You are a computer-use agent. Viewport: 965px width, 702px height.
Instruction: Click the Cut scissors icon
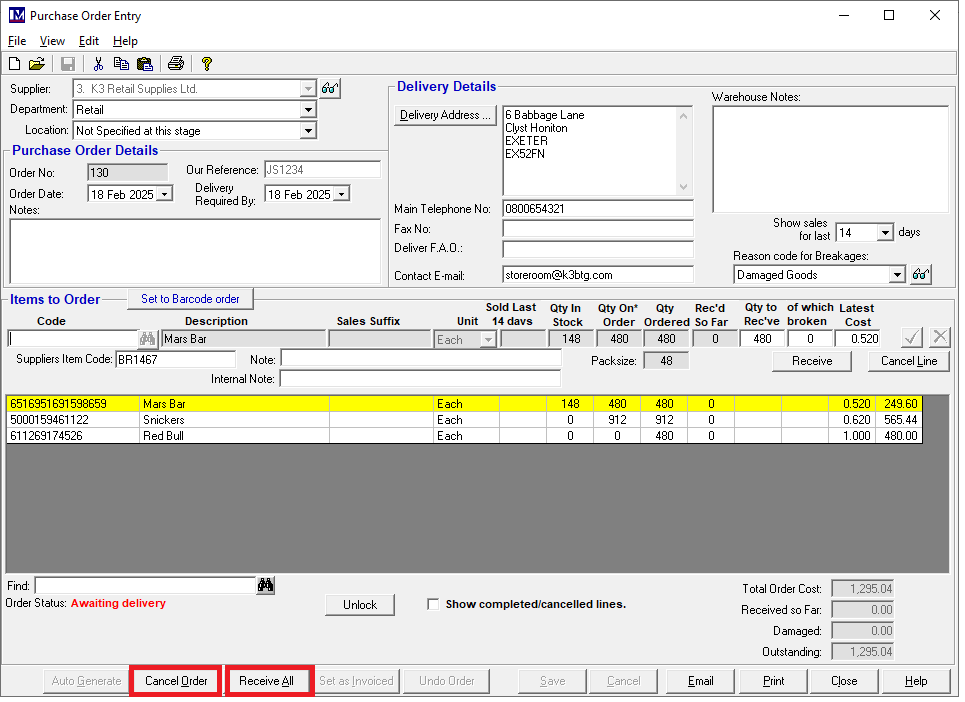pos(98,64)
